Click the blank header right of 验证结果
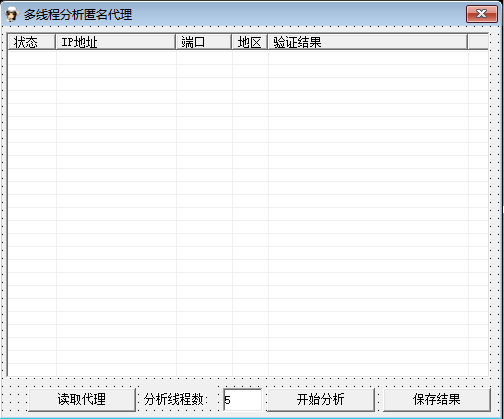The image size is (504, 419). tap(478, 42)
